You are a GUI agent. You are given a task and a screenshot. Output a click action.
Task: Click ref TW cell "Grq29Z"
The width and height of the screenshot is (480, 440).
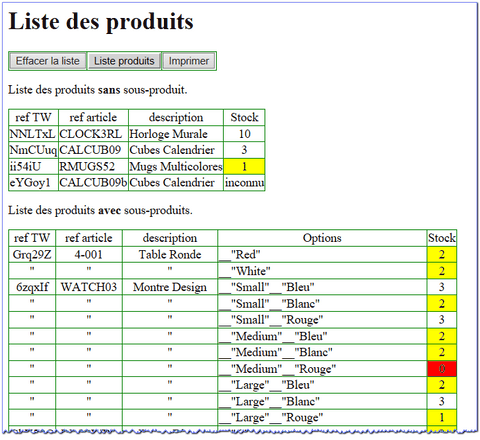[32, 255]
